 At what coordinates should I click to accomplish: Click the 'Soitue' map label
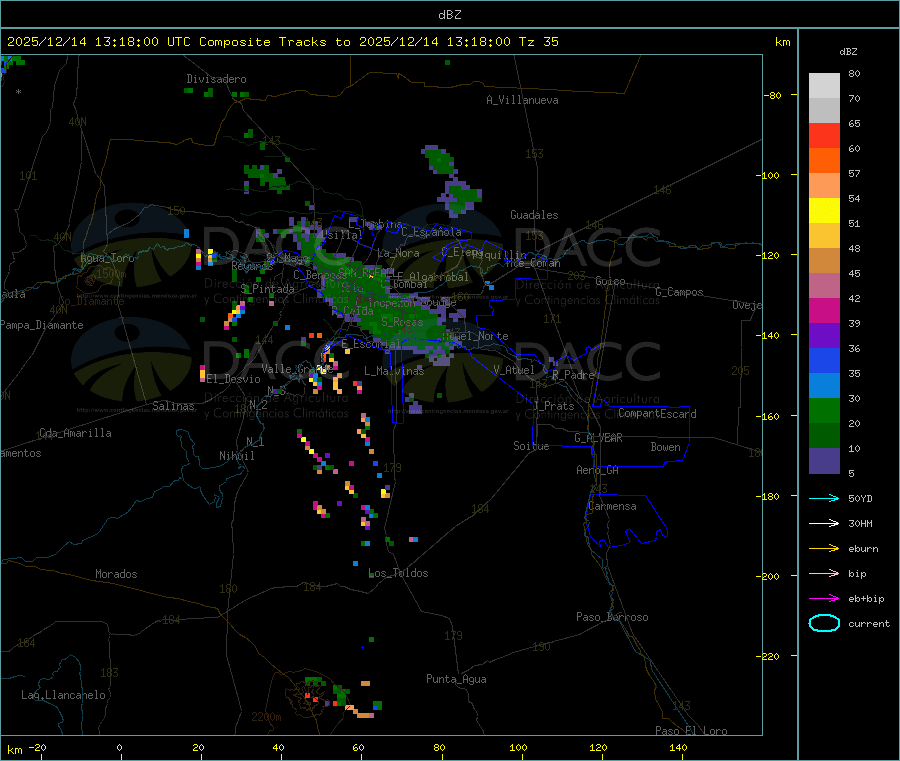click(x=531, y=446)
